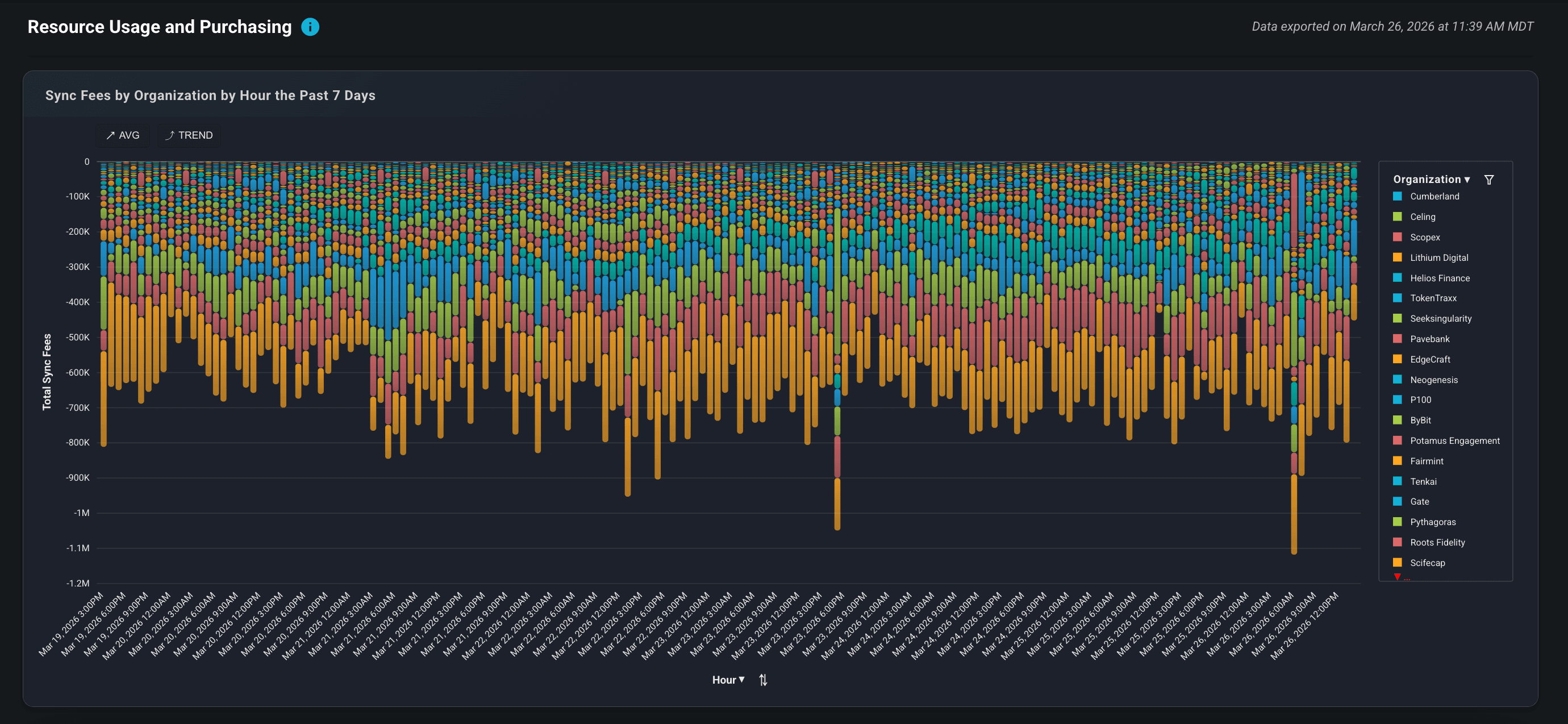Viewport: 1568px width, 724px height.
Task: Open the Hour dropdown below the chart
Action: point(728,680)
